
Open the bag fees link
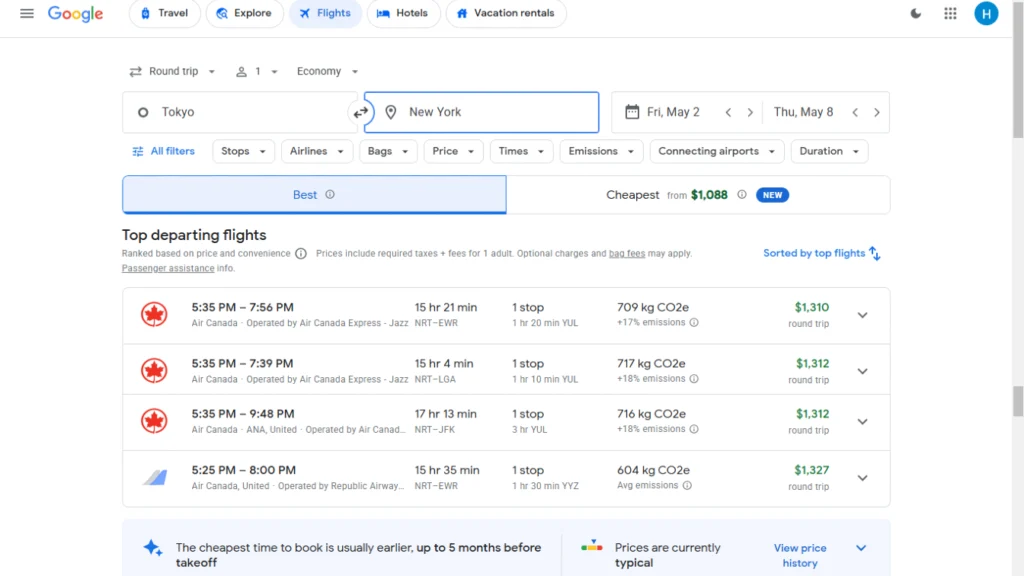point(627,253)
